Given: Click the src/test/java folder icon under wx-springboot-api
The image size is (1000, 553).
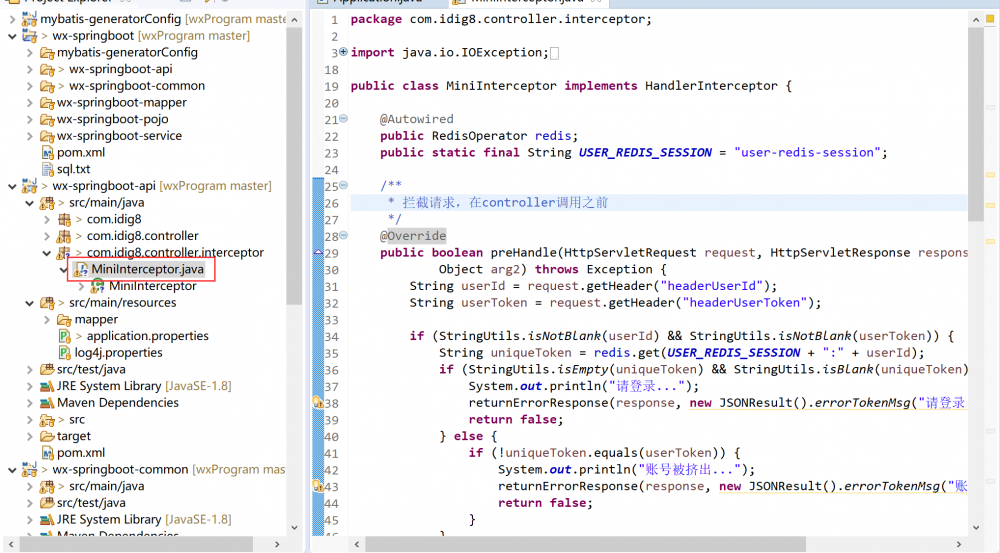Looking at the screenshot, I should point(47,369).
